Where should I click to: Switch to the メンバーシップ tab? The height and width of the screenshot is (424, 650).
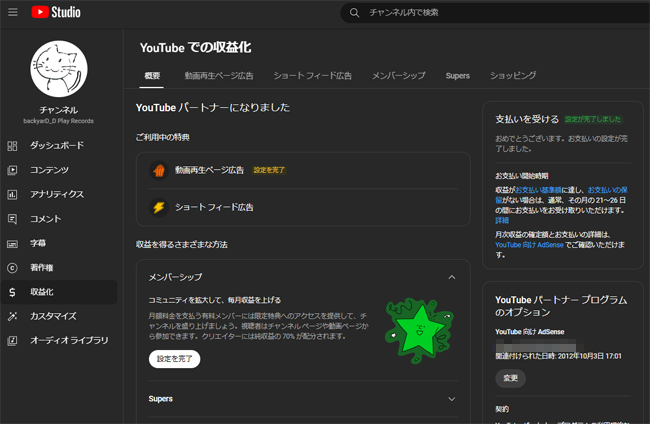pos(398,76)
